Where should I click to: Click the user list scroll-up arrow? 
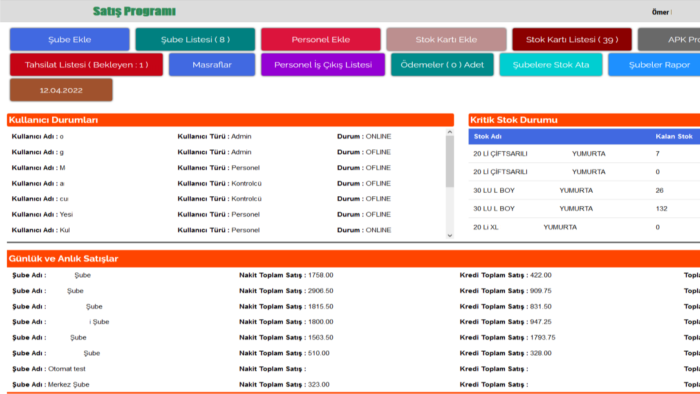450,132
